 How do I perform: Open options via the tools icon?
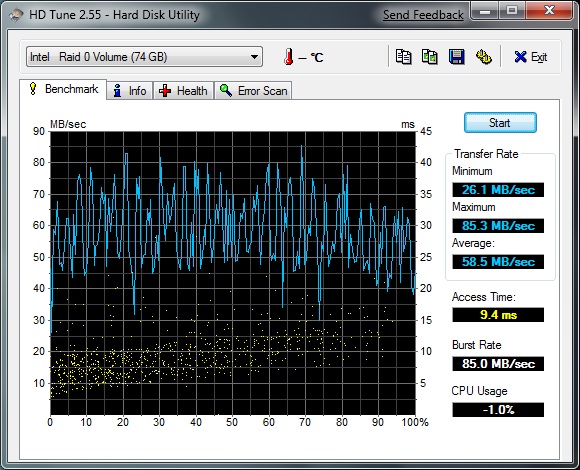pos(483,57)
